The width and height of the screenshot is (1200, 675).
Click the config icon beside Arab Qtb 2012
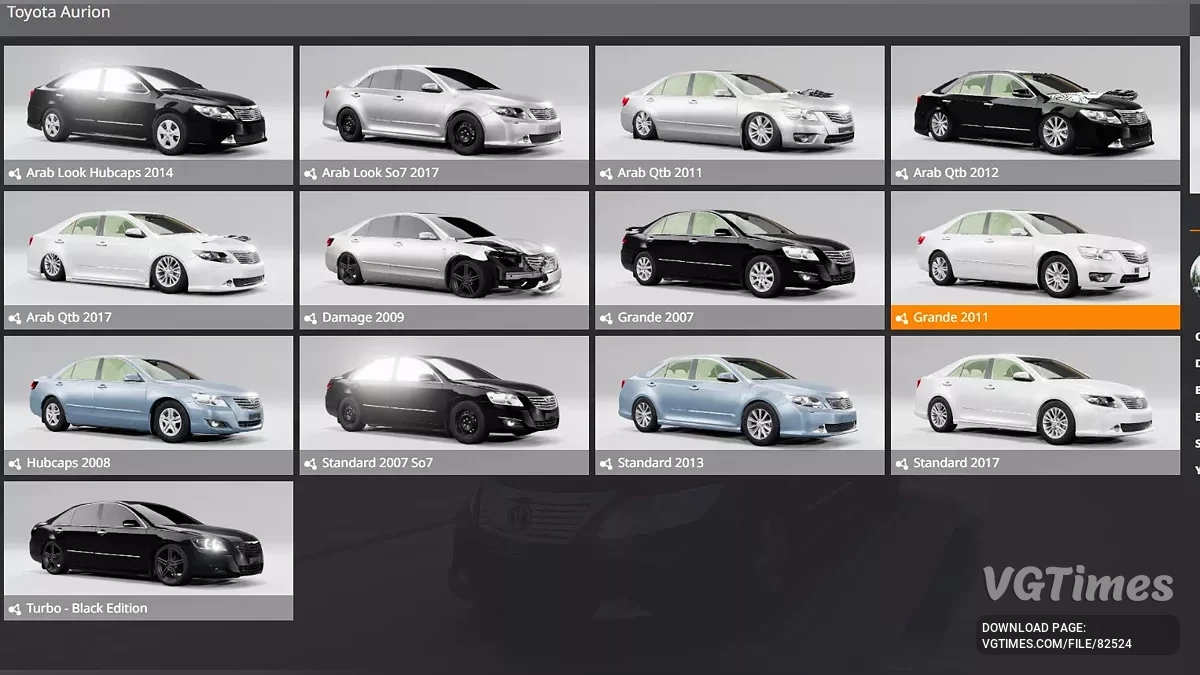coord(901,173)
